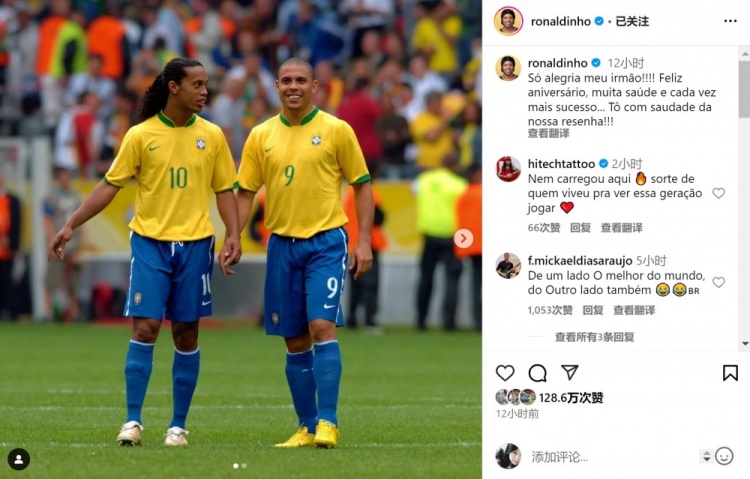View translation of ronaldinho's caption
This screenshot has height=479, width=750.
(x=548, y=134)
